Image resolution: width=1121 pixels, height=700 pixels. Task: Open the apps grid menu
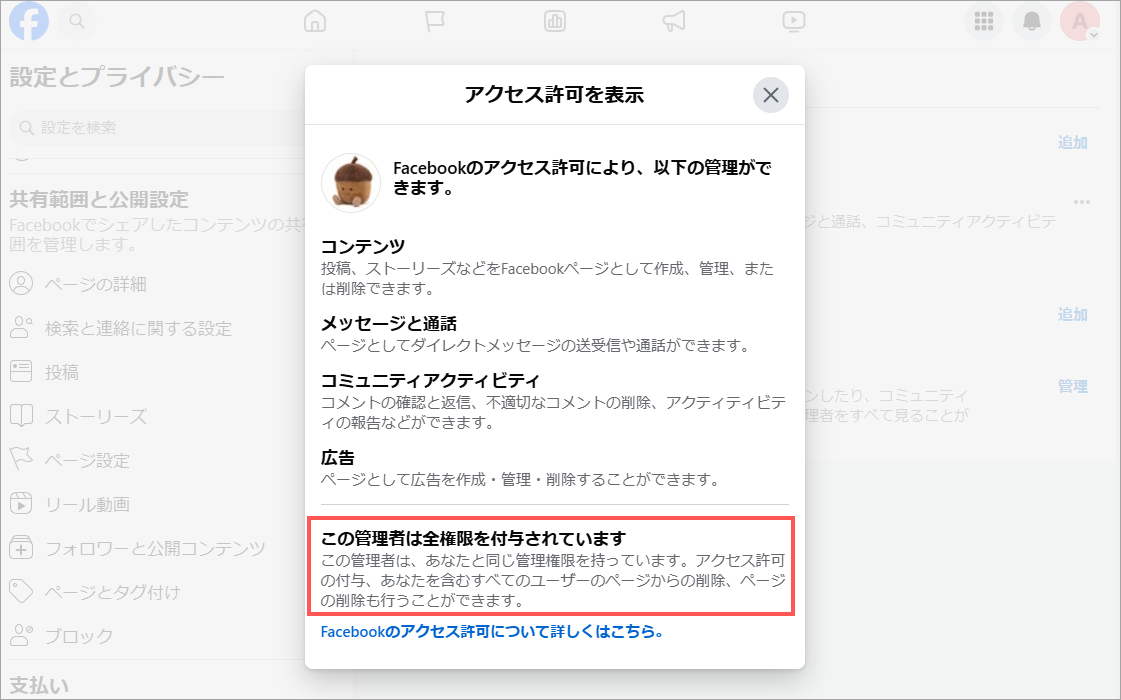pos(984,21)
